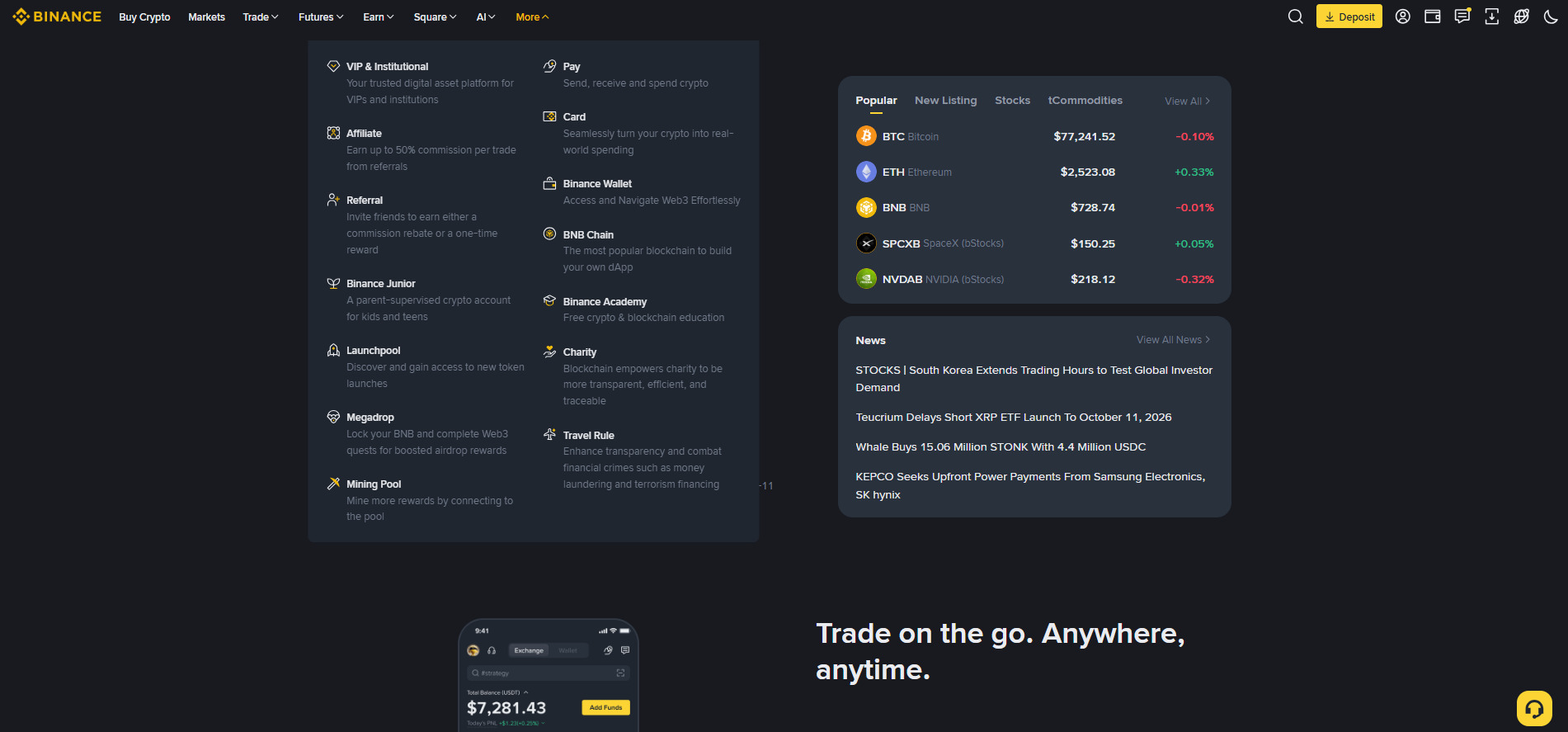Click the phone app preview image
The image size is (1568, 732).
coord(549,675)
